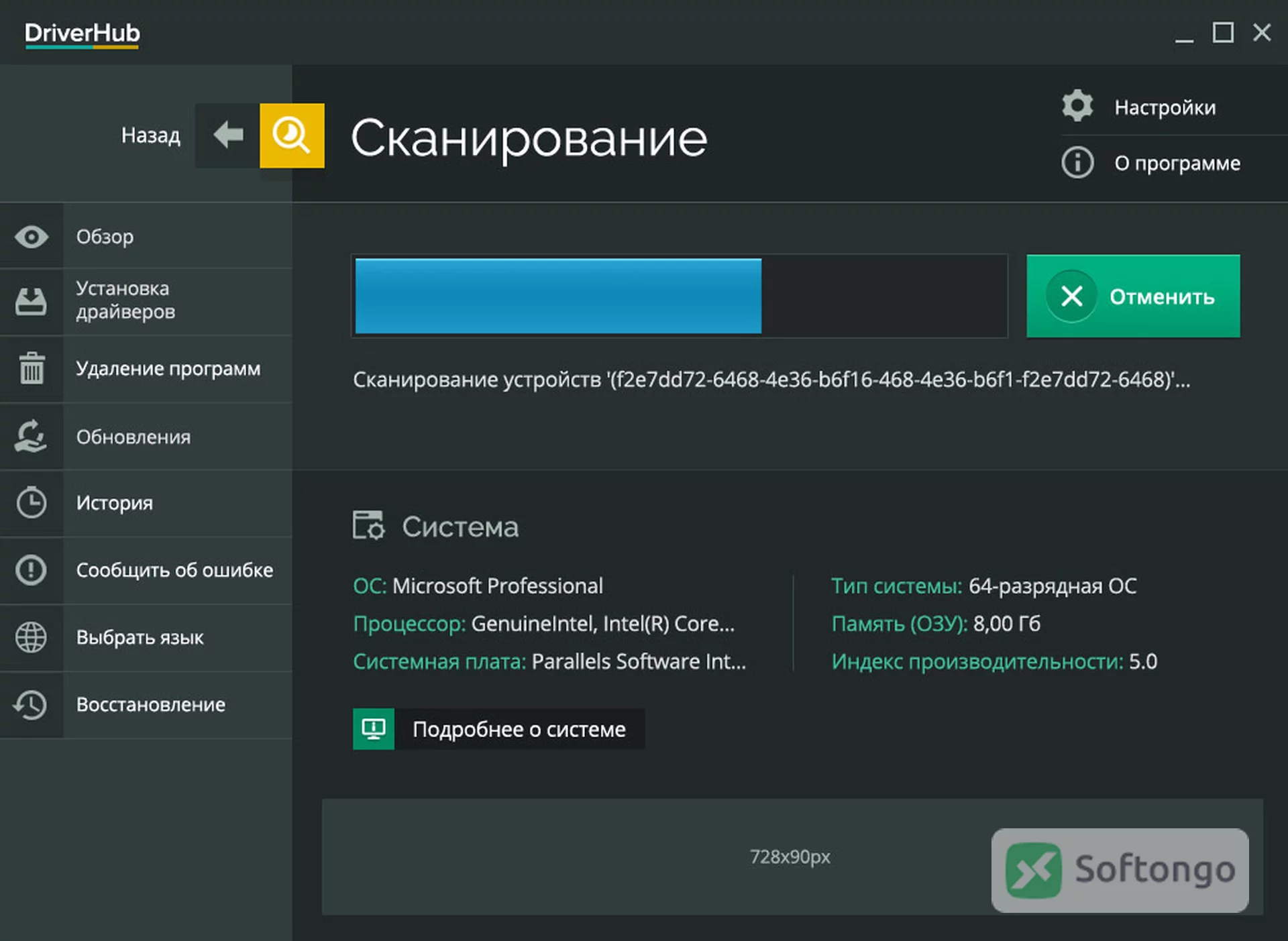Maximize the DriverHub window

tap(1223, 32)
